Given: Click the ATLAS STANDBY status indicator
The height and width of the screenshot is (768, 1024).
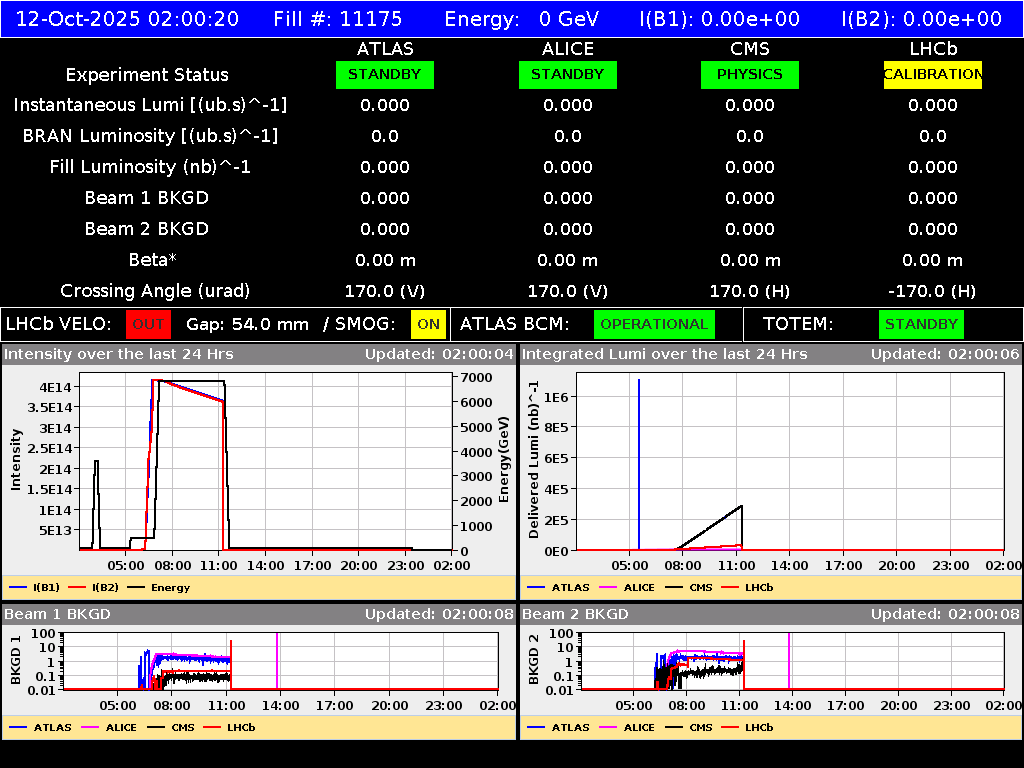Looking at the screenshot, I should [x=385, y=74].
